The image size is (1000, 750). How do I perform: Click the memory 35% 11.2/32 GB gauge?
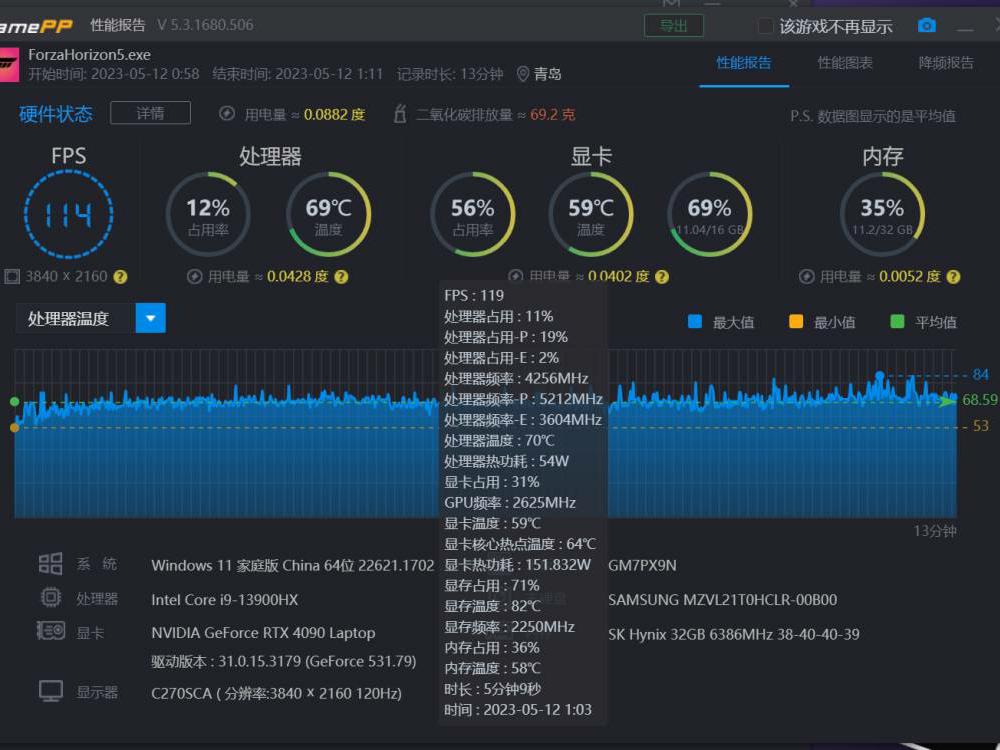(883, 214)
